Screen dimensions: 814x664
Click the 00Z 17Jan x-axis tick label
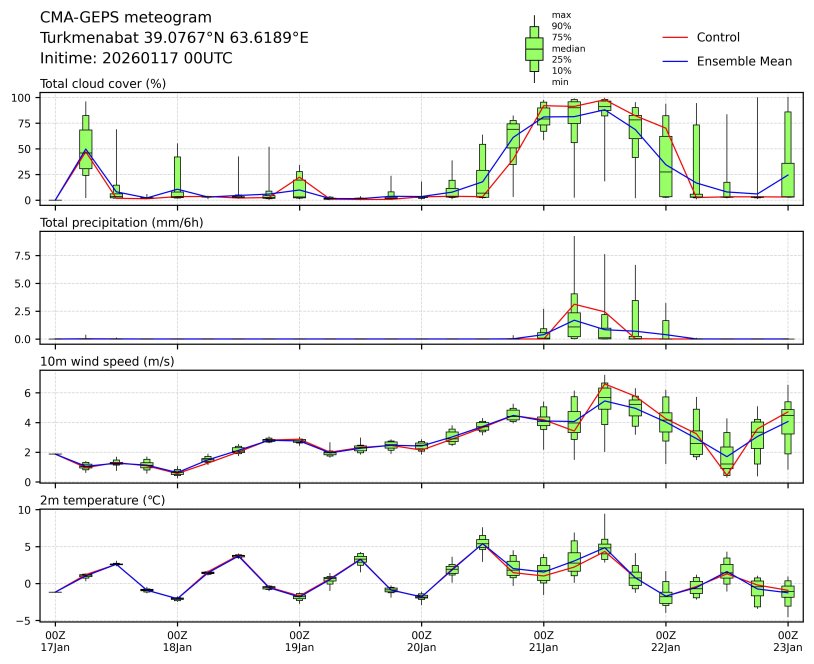pos(56,641)
